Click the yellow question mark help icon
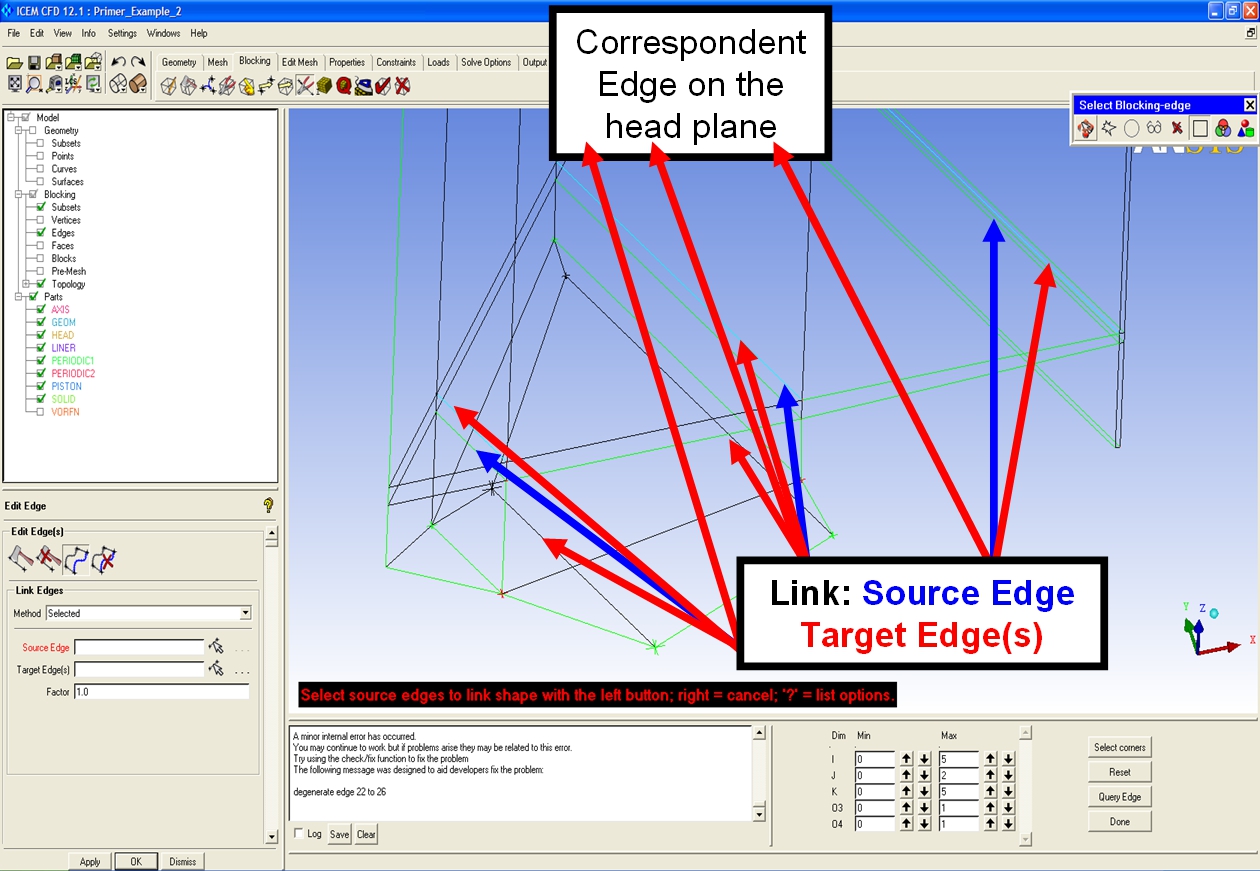The image size is (1260, 871). point(267,506)
